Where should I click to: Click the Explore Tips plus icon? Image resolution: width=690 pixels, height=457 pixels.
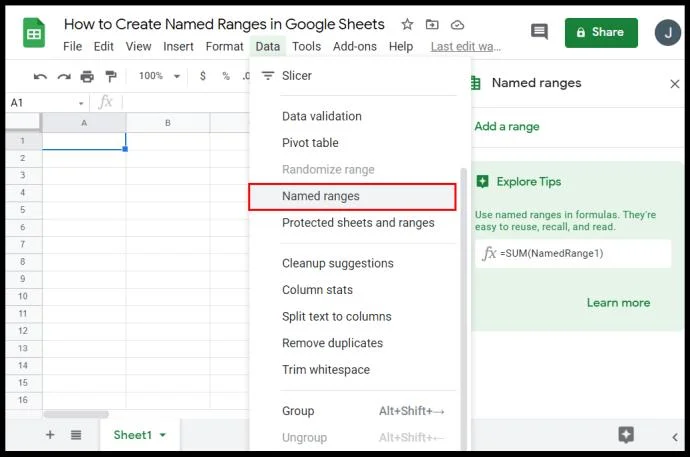(482, 181)
